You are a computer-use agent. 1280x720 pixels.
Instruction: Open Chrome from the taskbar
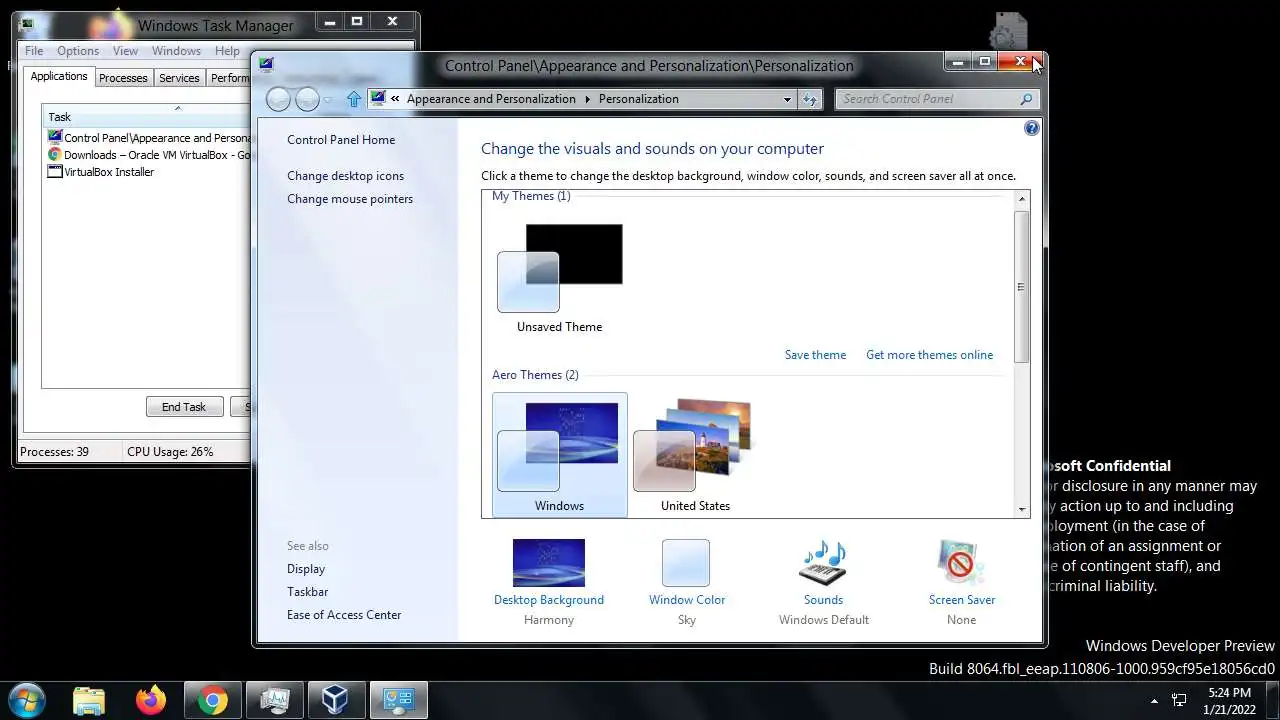pos(212,700)
